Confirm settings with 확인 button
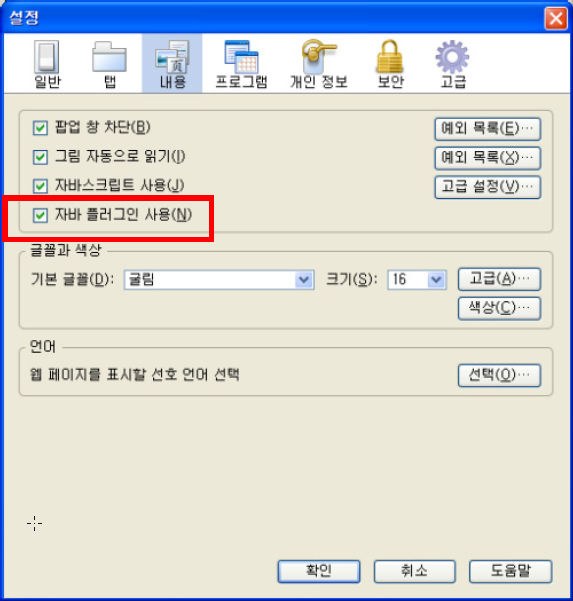This screenshot has width=573, height=601. [319, 571]
